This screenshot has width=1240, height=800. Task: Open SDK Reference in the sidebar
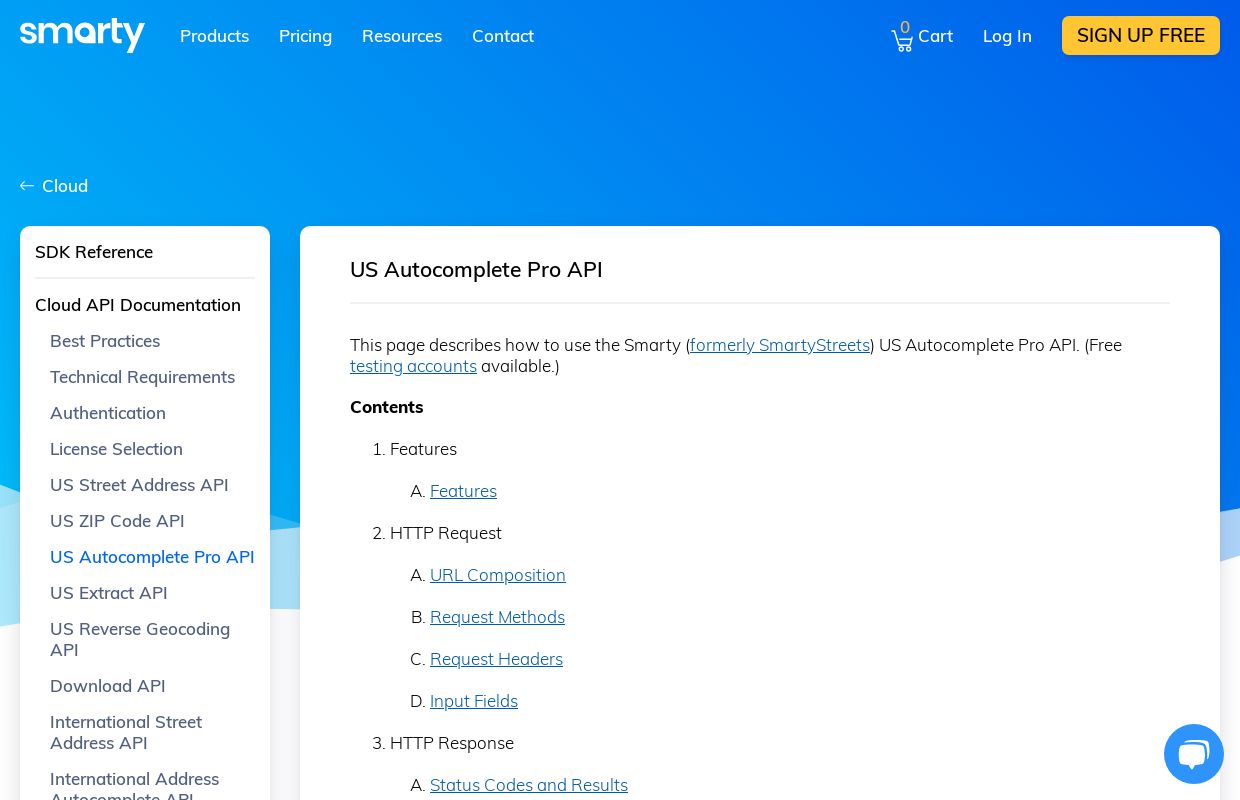(x=94, y=252)
